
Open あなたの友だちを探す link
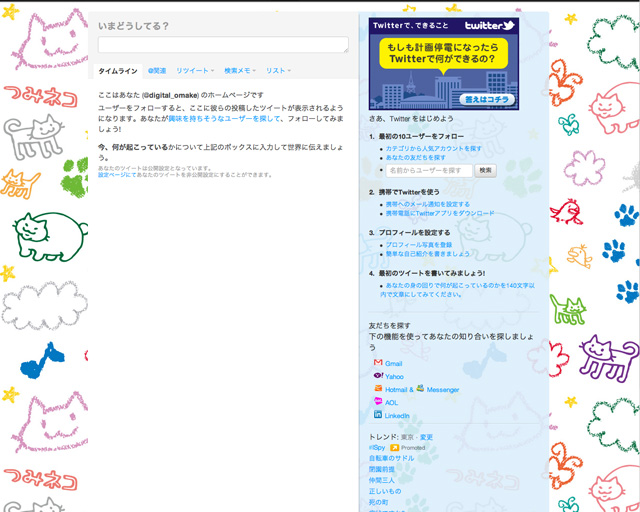416,158
